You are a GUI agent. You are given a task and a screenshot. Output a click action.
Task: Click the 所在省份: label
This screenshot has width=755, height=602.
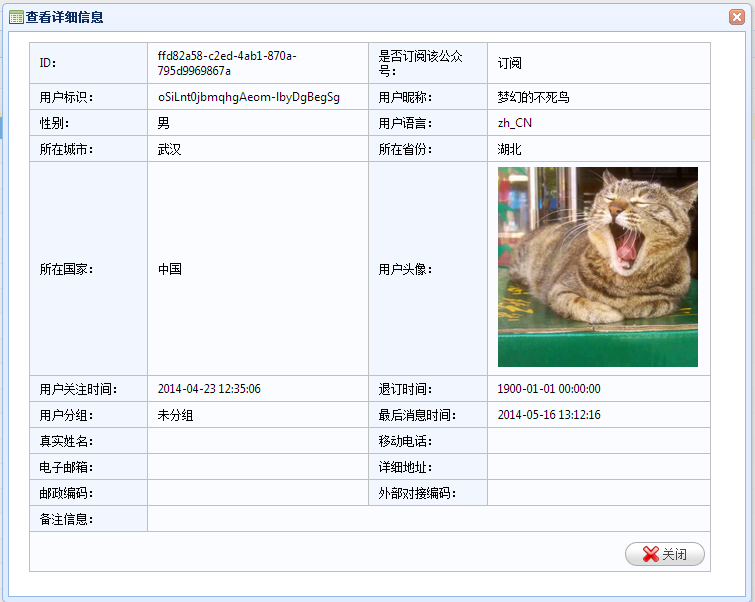tap(405, 149)
